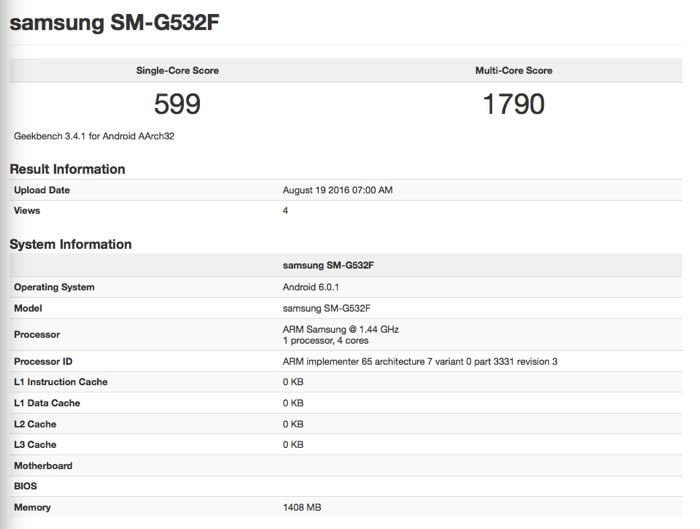Click 'August 19 2016 07:00 AM' value

tap(338, 190)
